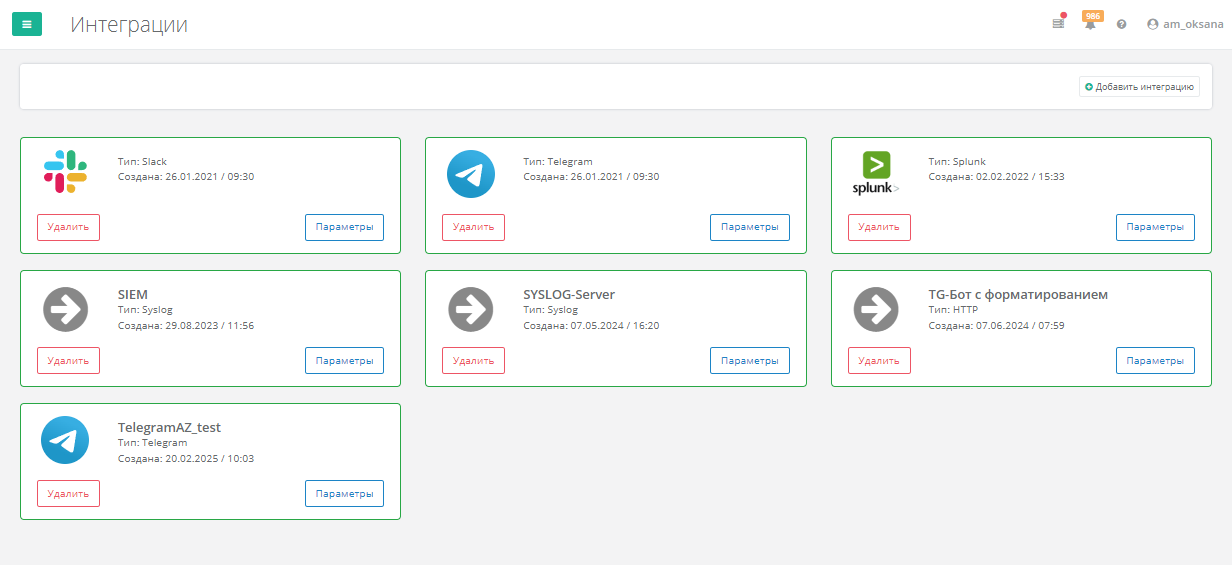The height and width of the screenshot is (565, 1232).
Task: Click the date Создана: 07.06.2024 / 07:59
Action: coord(996,326)
